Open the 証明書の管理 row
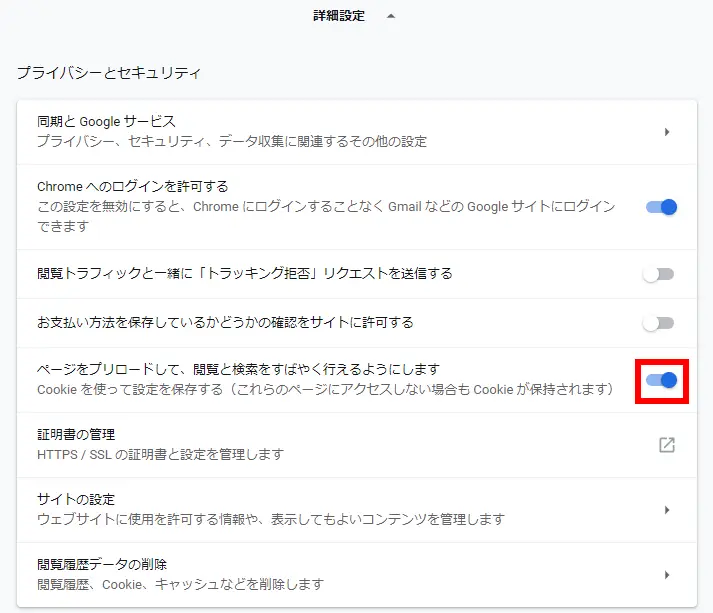This screenshot has height=613, width=713. pyautogui.click(x=357, y=445)
